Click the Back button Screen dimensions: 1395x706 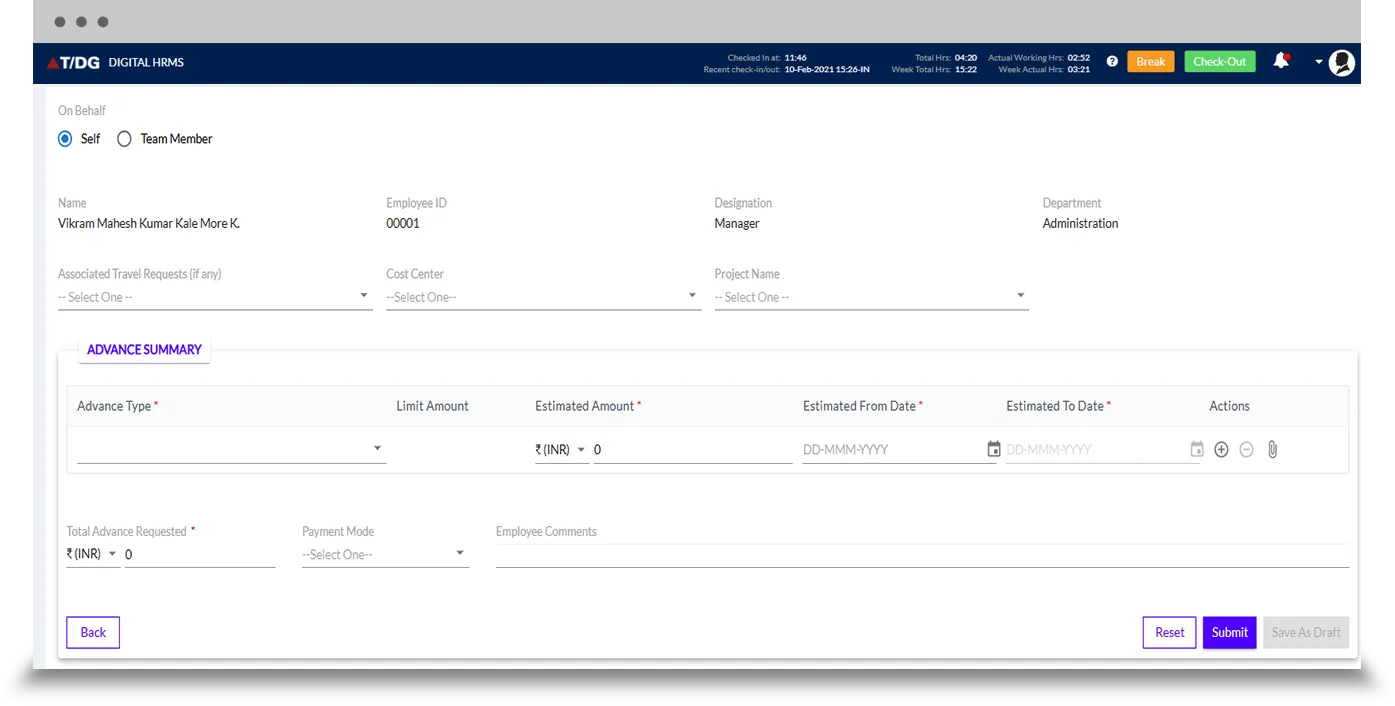point(93,632)
